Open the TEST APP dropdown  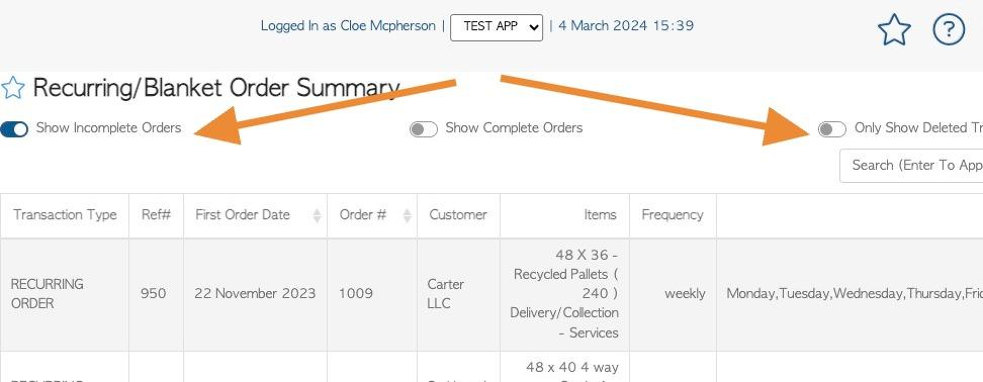coord(497,26)
